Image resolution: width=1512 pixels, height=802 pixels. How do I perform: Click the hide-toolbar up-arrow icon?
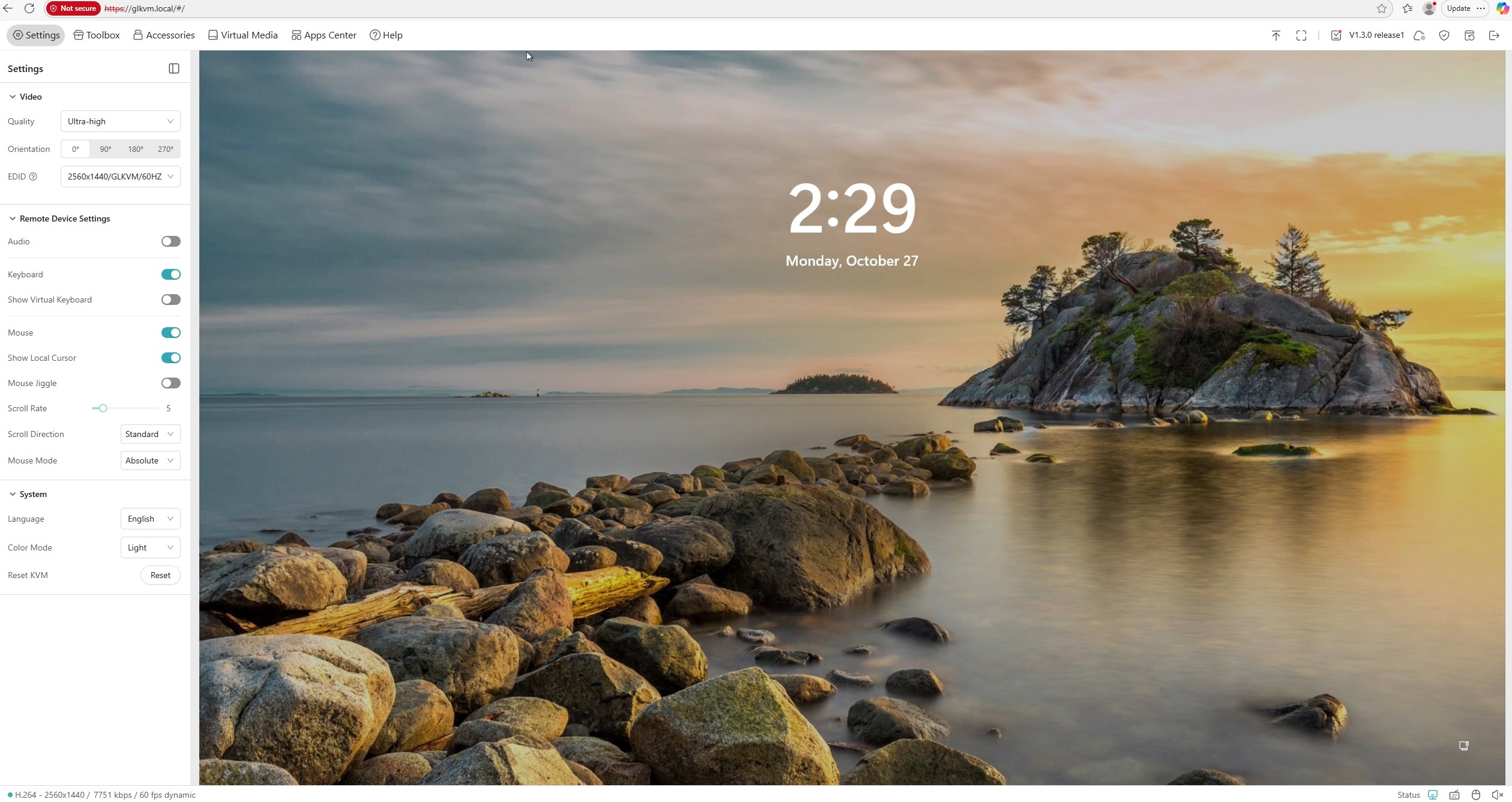point(1276,35)
